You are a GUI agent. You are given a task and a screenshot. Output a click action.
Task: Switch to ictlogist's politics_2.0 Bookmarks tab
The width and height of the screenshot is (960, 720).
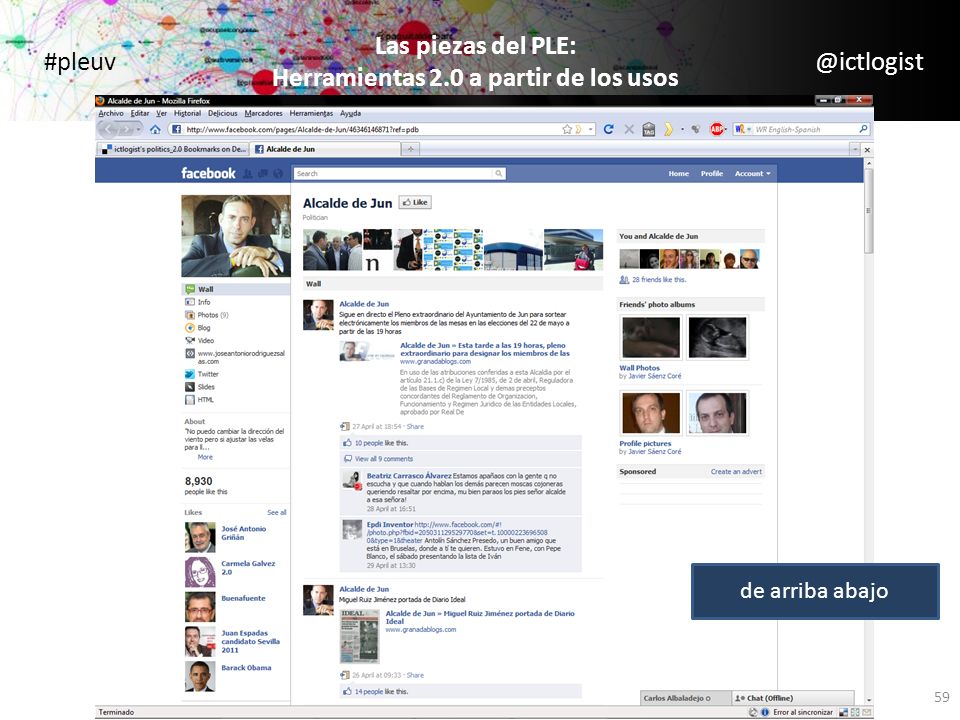click(x=174, y=149)
